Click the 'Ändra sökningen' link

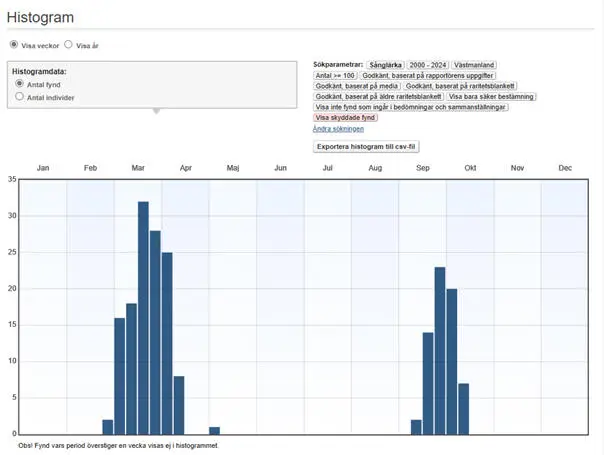tap(338, 129)
